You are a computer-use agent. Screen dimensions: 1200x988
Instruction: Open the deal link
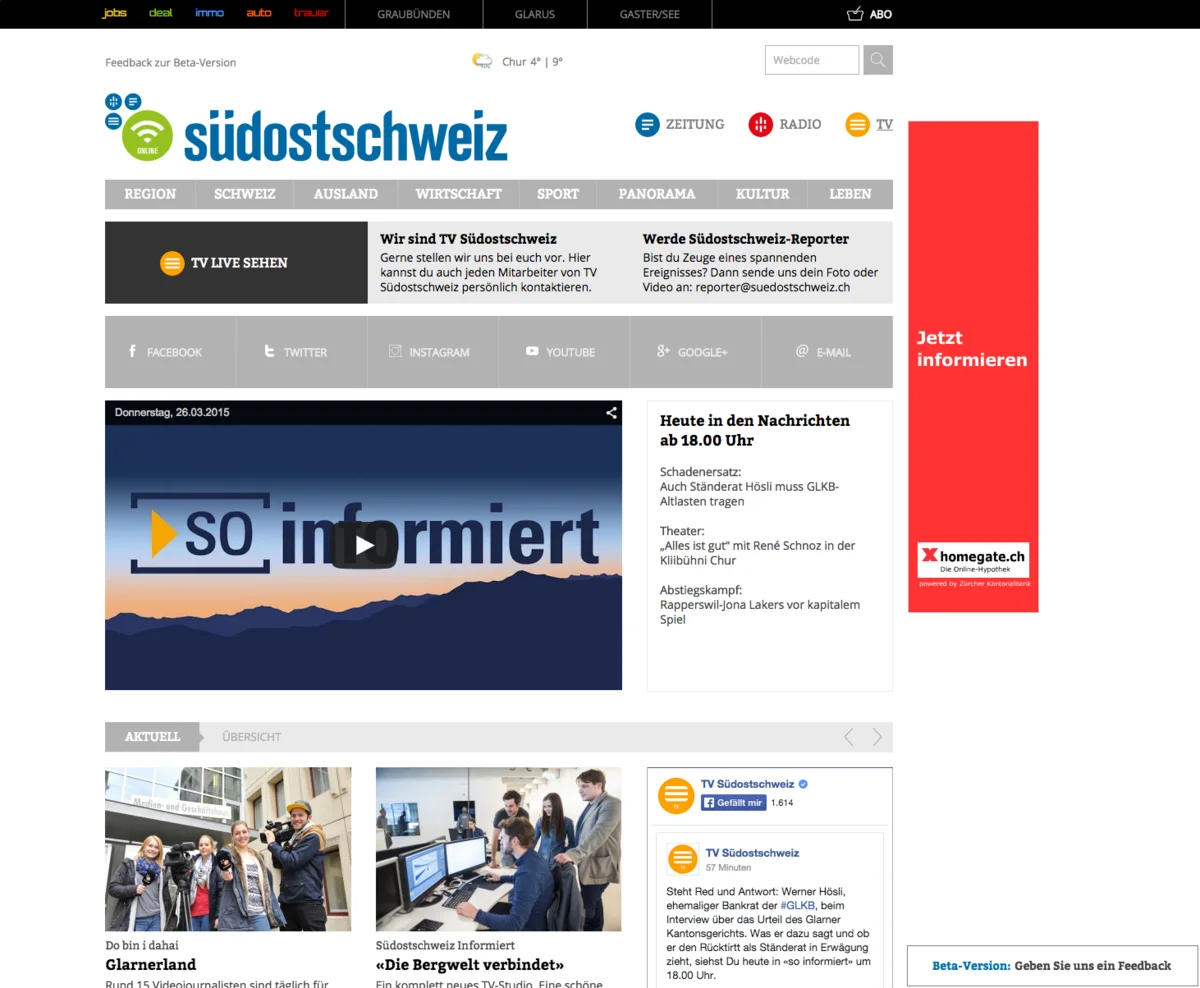tap(161, 13)
